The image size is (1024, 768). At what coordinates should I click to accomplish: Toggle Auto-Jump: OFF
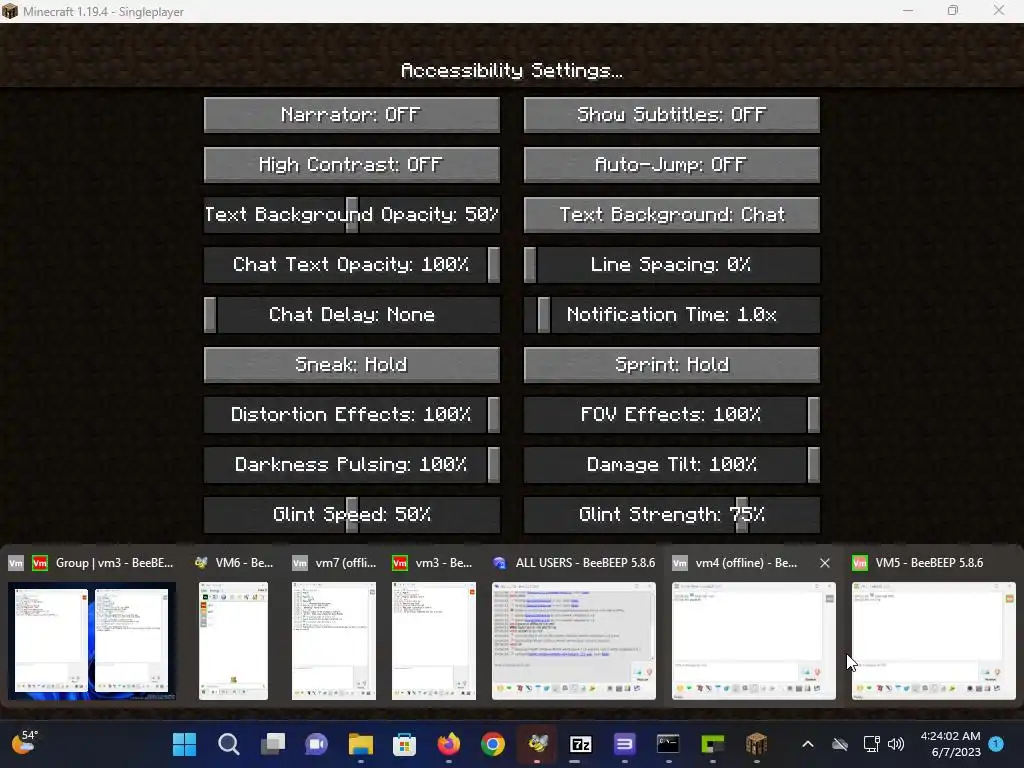pyautogui.click(x=671, y=165)
